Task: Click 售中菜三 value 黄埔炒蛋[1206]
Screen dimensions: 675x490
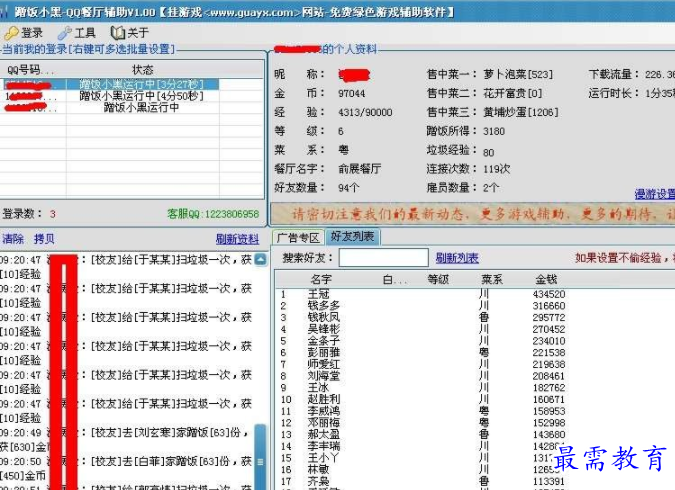Action: pos(520,112)
